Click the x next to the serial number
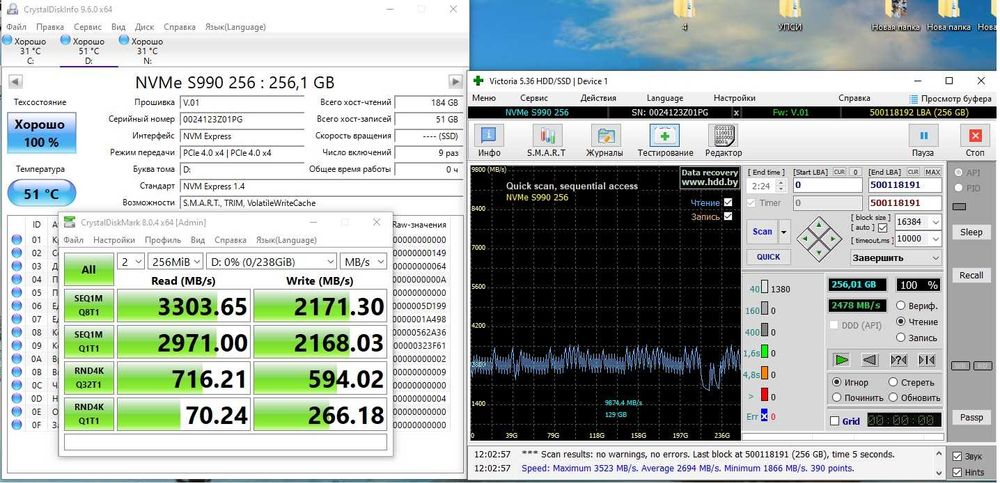1000x483 pixels. [737, 112]
